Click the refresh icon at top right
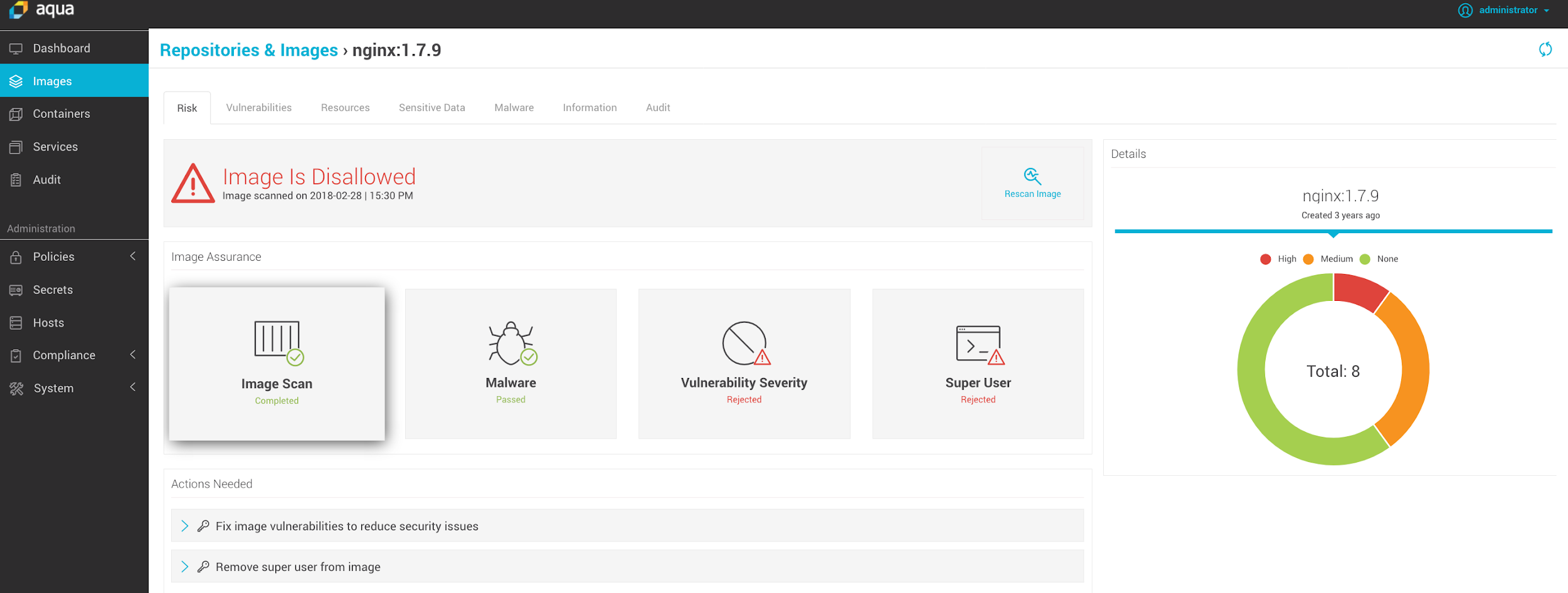This screenshot has width=1568, height=593. click(x=1545, y=49)
